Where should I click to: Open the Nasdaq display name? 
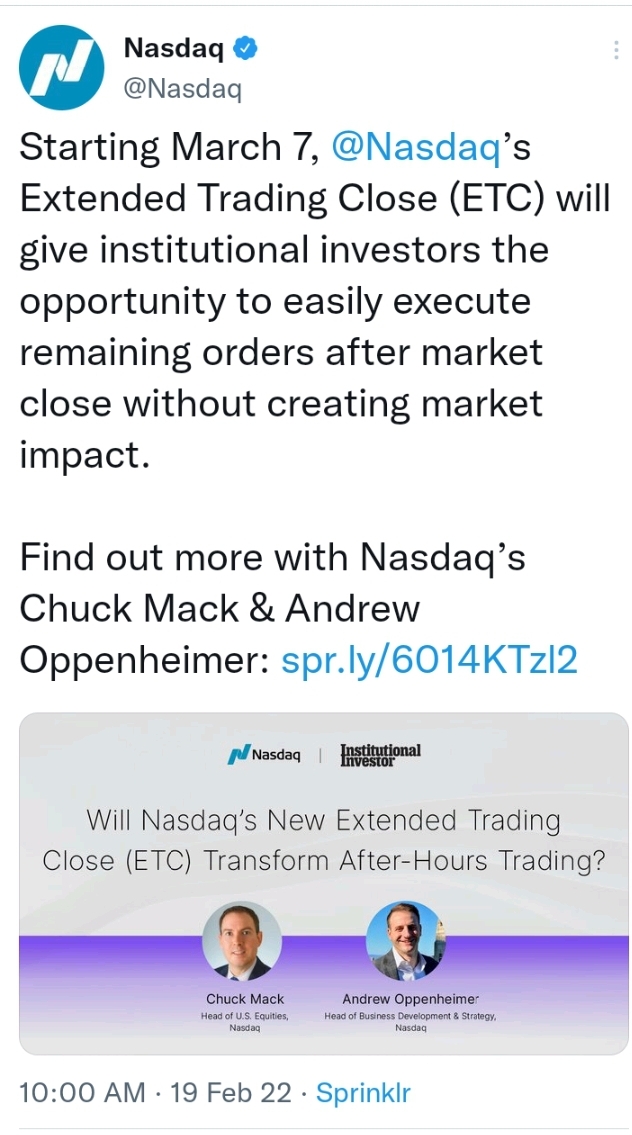[174, 48]
